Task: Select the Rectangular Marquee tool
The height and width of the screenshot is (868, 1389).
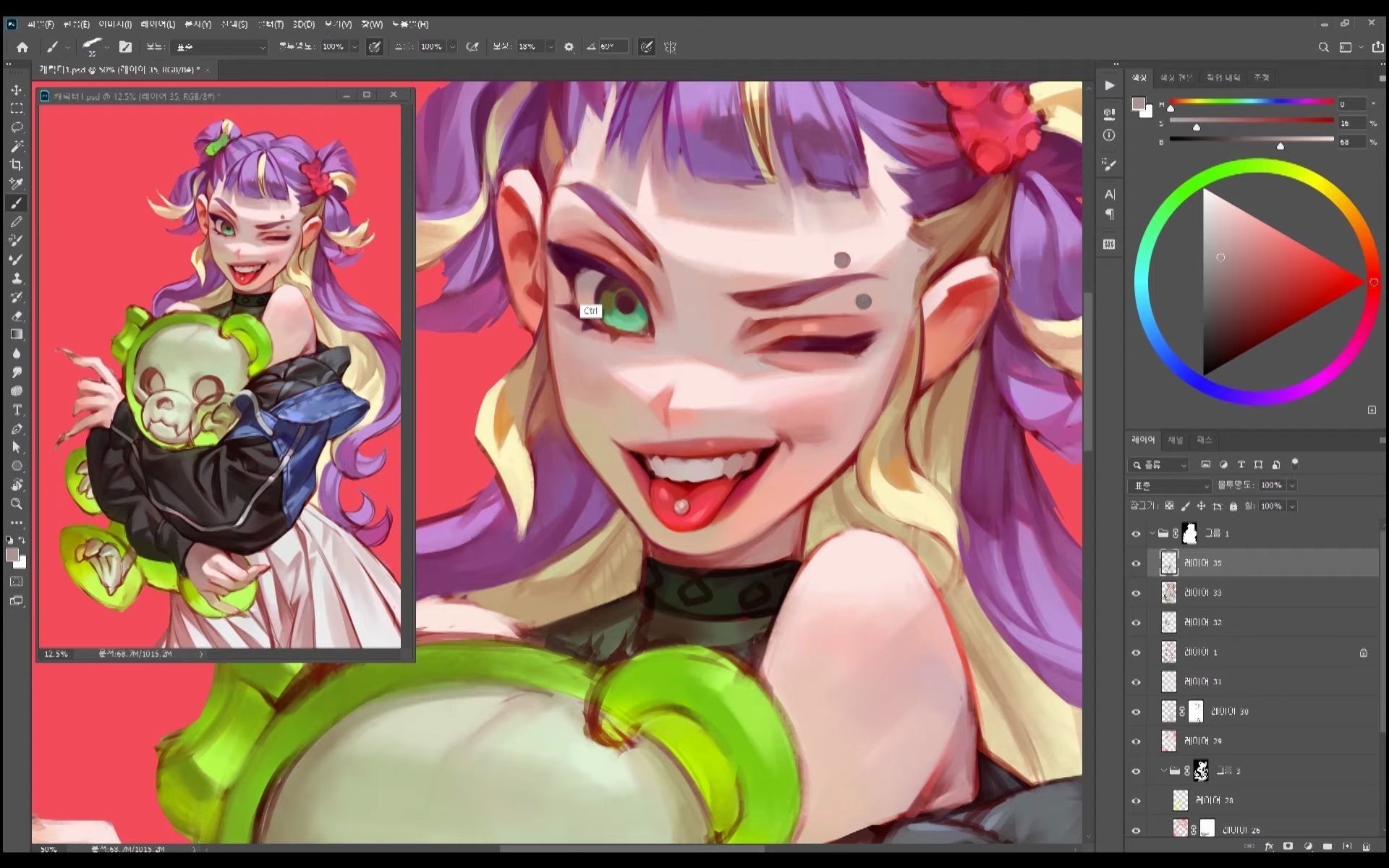Action: tap(16, 109)
